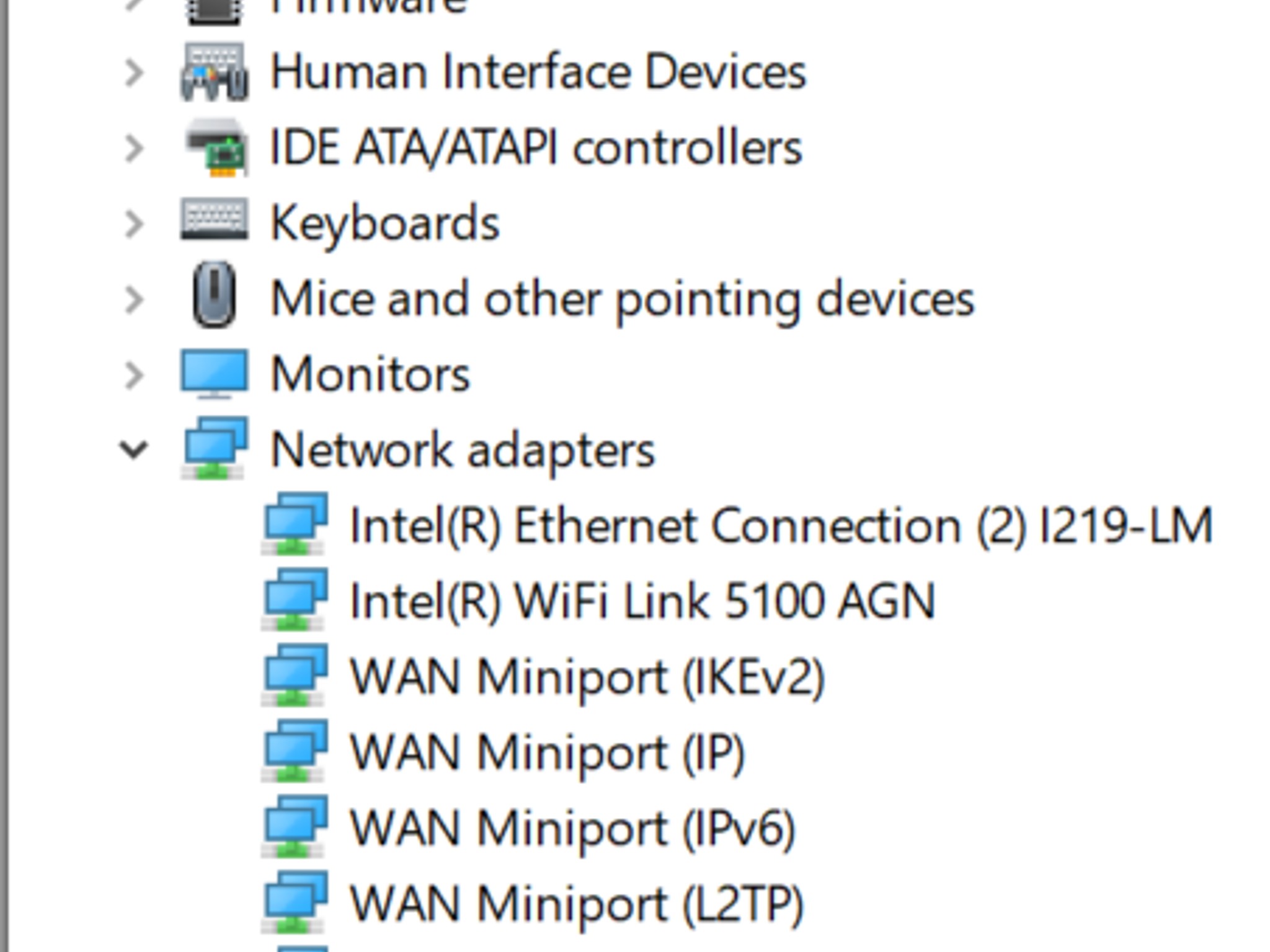Click the Human Interface Devices icon

(215, 72)
